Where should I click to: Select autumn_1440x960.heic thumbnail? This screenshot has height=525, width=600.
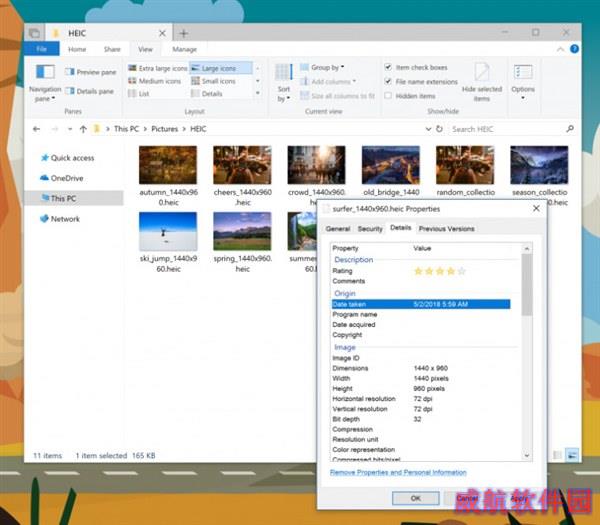[168, 165]
